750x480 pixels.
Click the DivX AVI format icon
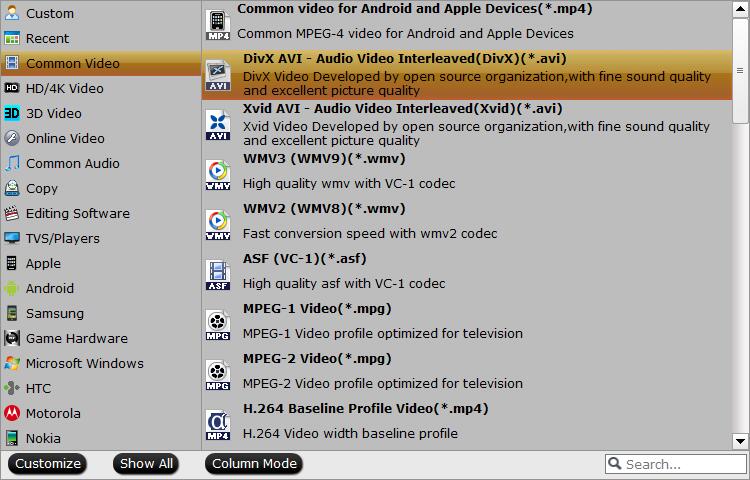coord(218,75)
